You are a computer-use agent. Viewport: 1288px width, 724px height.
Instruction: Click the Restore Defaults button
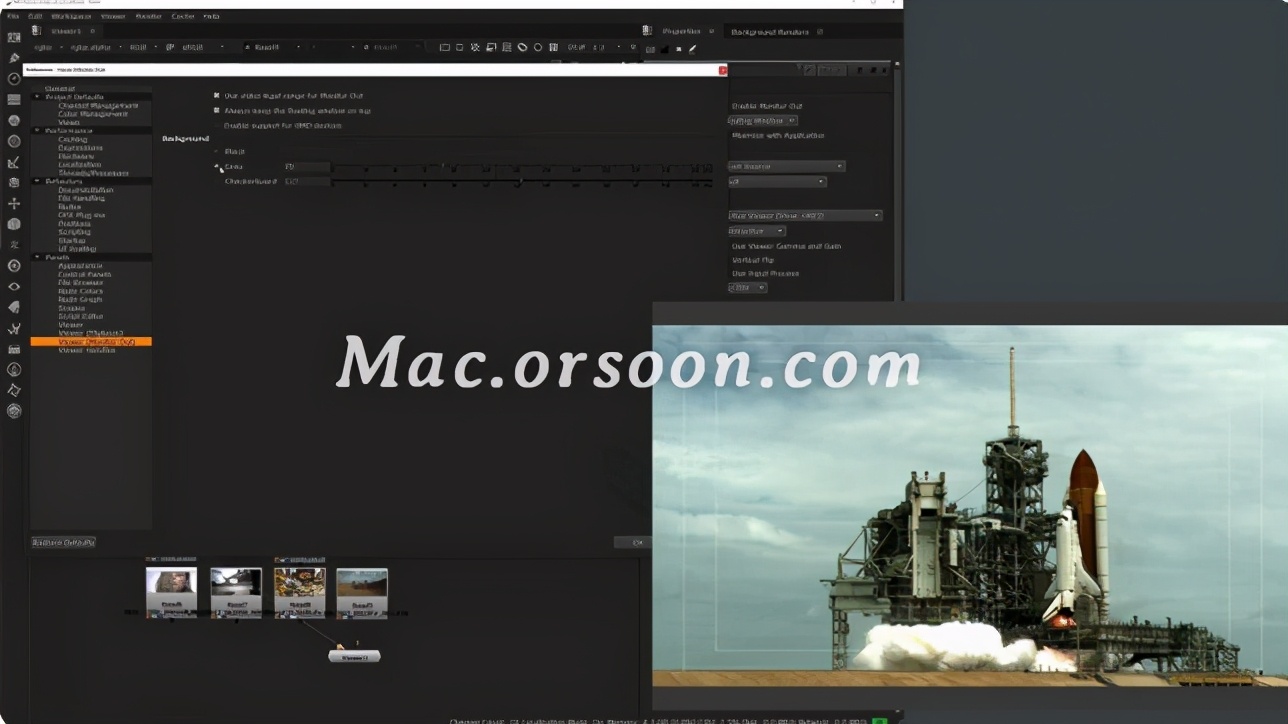(x=65, y=542)
